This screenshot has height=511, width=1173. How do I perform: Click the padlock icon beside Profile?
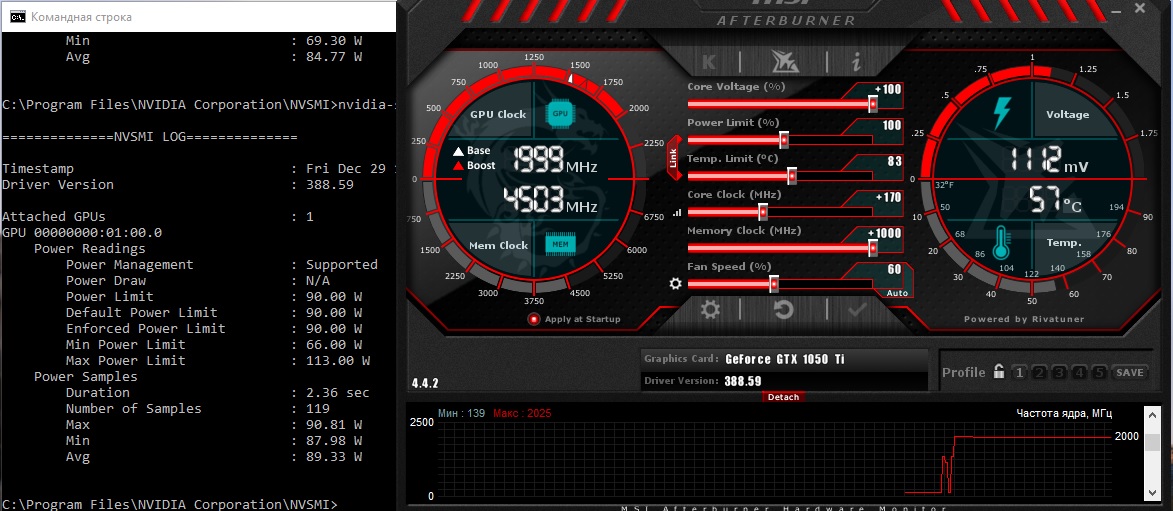999,371
